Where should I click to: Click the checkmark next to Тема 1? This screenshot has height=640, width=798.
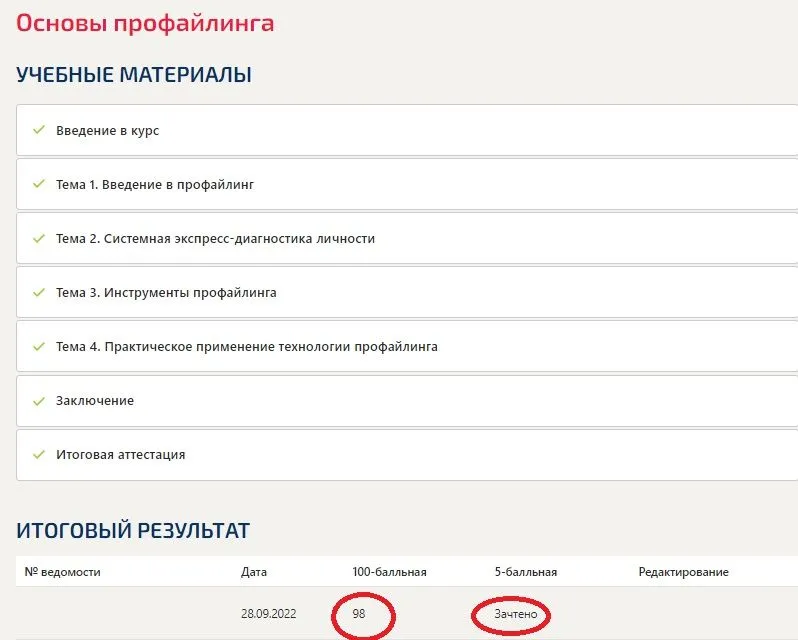click(39, 184)
